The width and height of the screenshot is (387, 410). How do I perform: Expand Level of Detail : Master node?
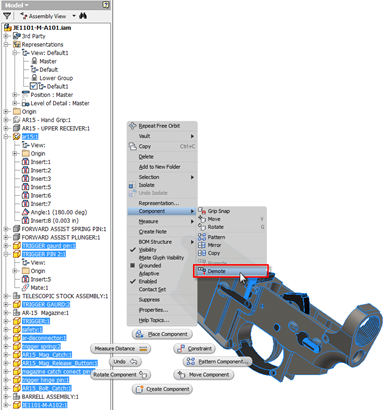pos(15,103)
